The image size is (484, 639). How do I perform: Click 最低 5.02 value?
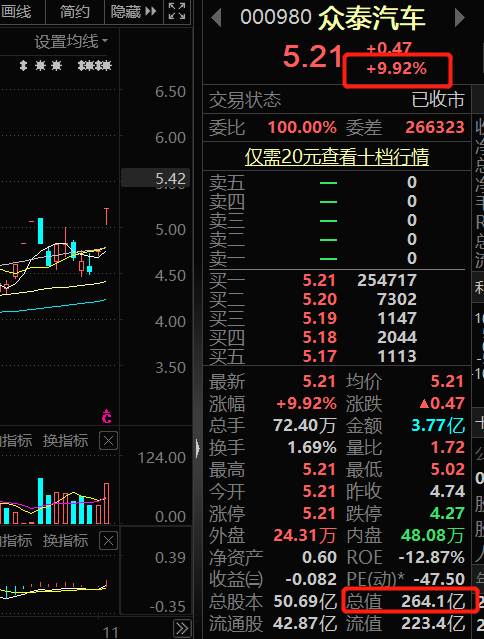[x=448, y=469]
